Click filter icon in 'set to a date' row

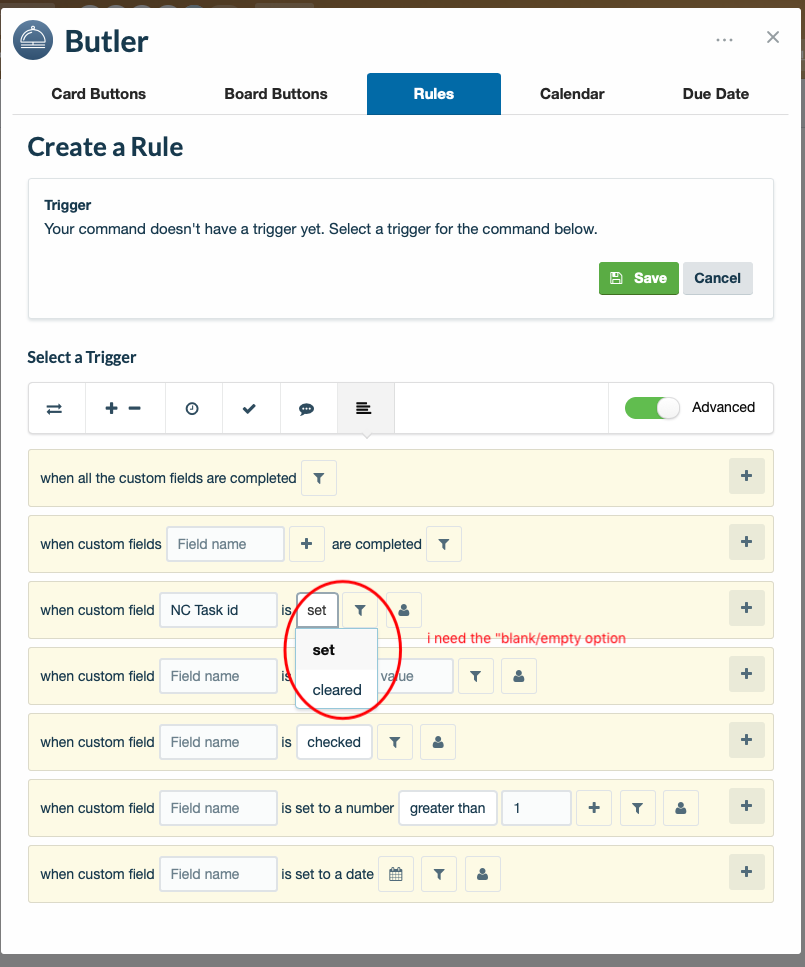click(439, 874)
